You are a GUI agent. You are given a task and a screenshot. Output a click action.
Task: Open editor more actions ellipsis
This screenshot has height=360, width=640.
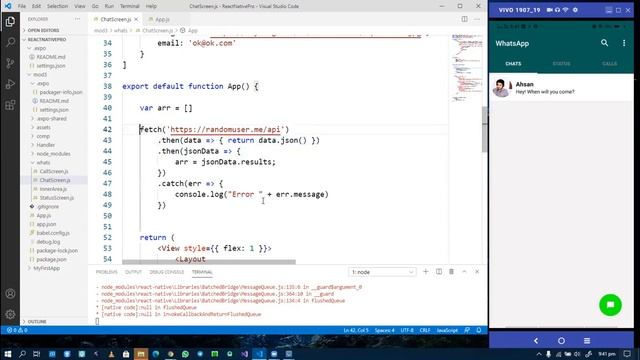pos(477,19)
